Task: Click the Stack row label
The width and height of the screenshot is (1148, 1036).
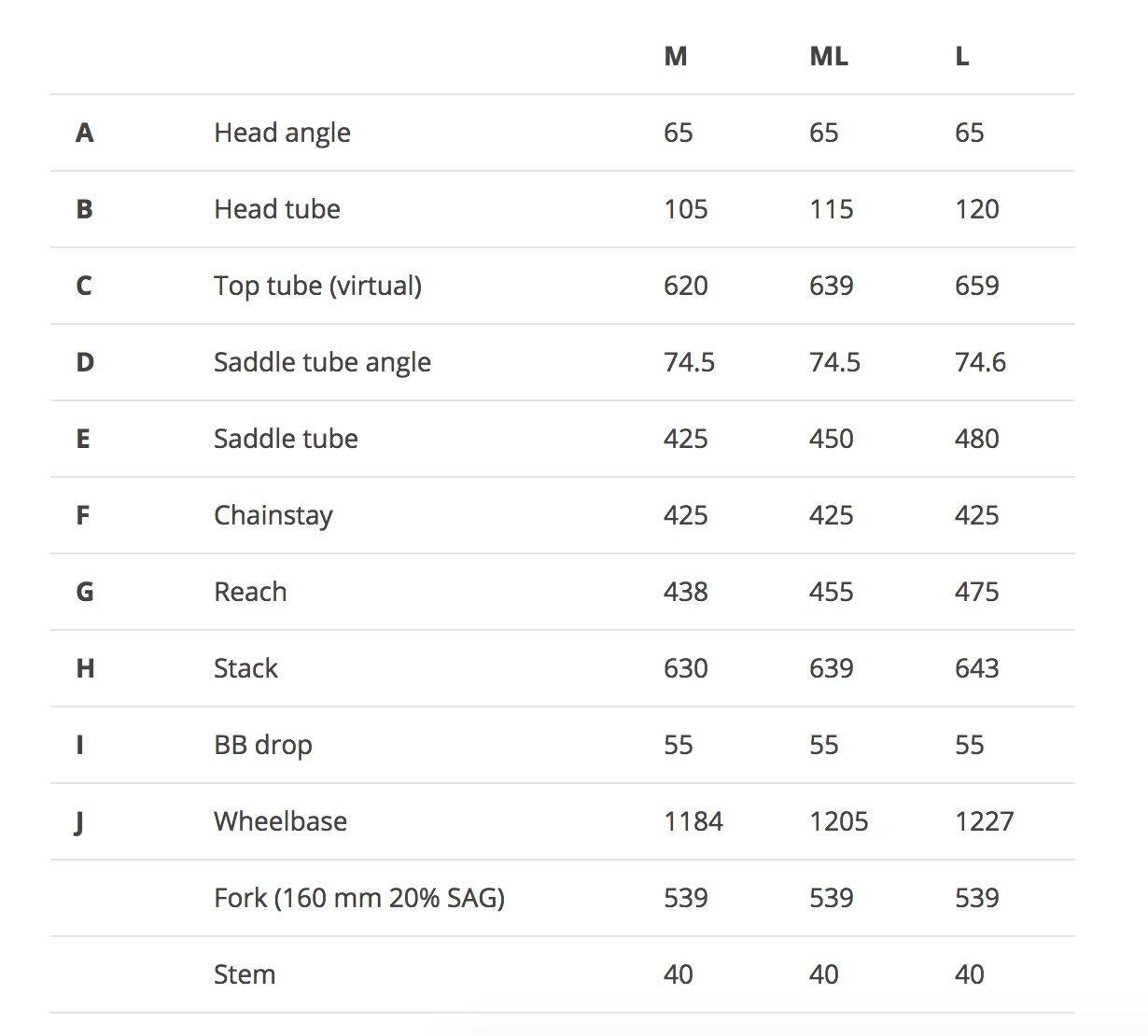Action: pyautogui.click(x=245, y=668)
